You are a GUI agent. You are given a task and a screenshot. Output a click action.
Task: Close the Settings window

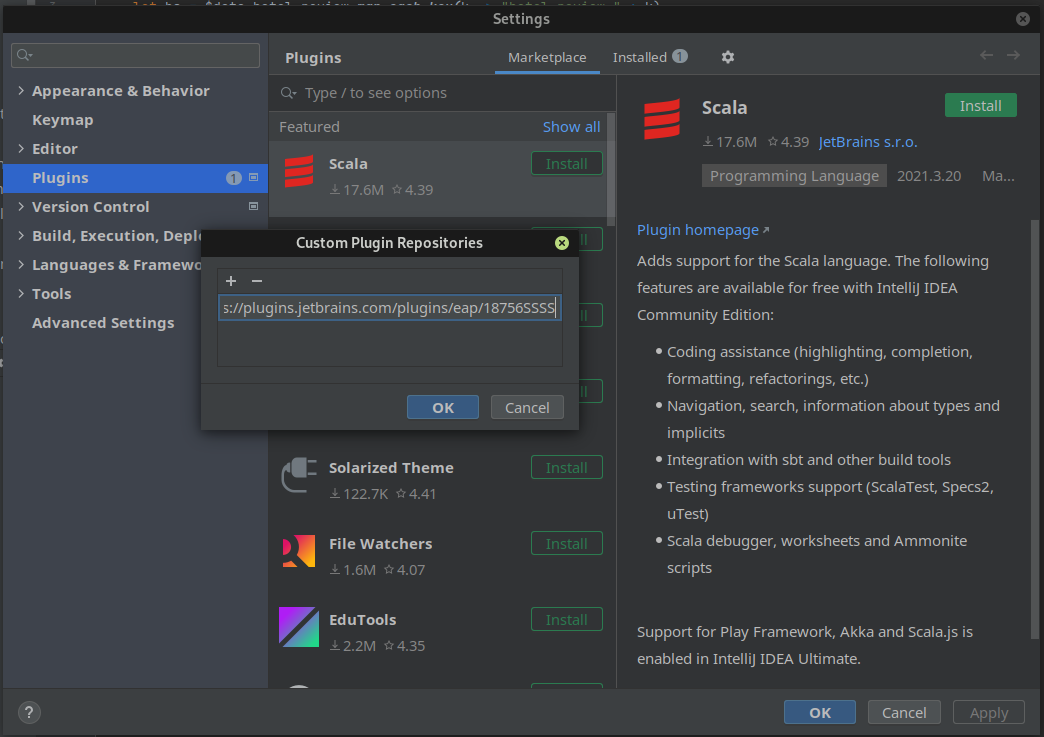(1023, 19)
